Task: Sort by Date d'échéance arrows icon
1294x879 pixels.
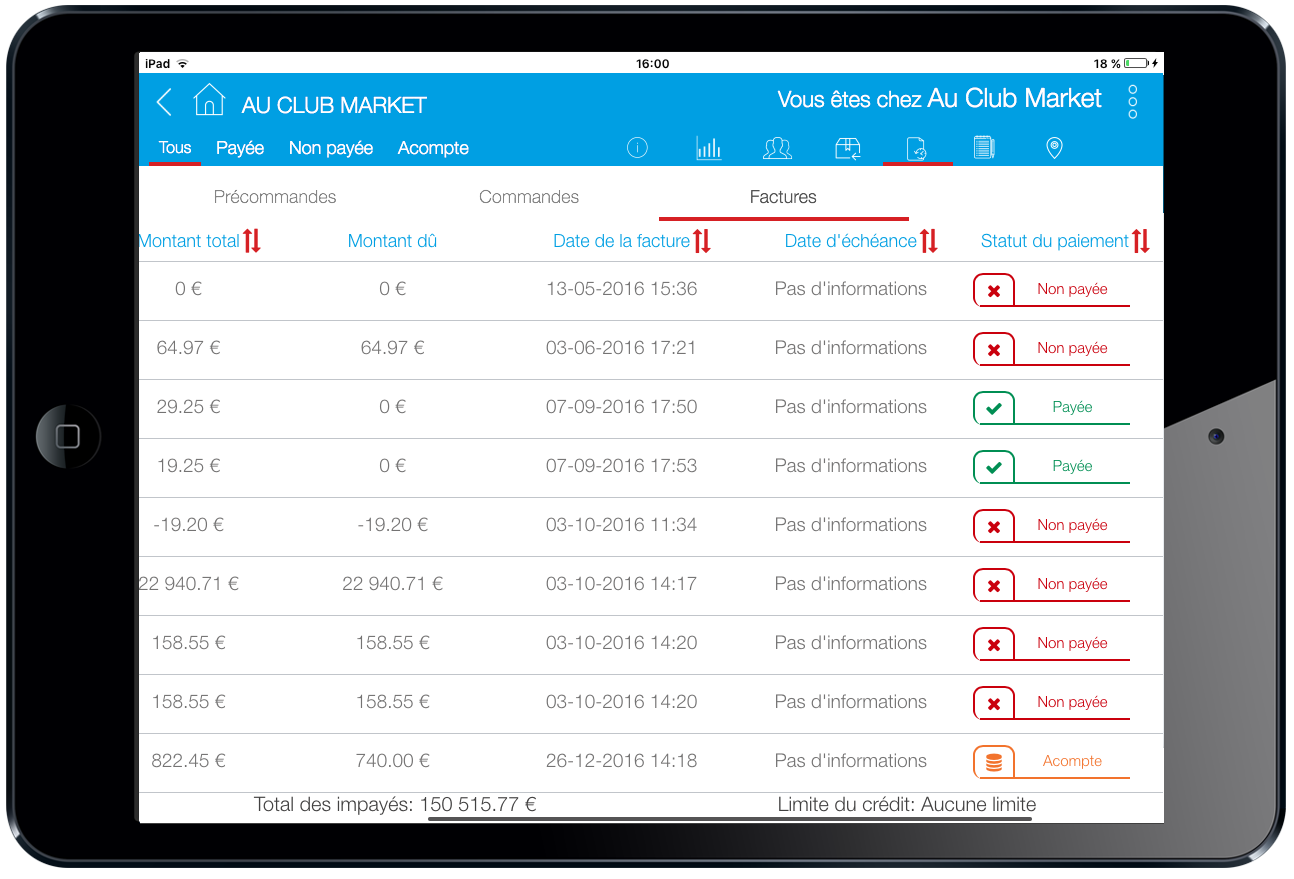Action: point(929,240)
